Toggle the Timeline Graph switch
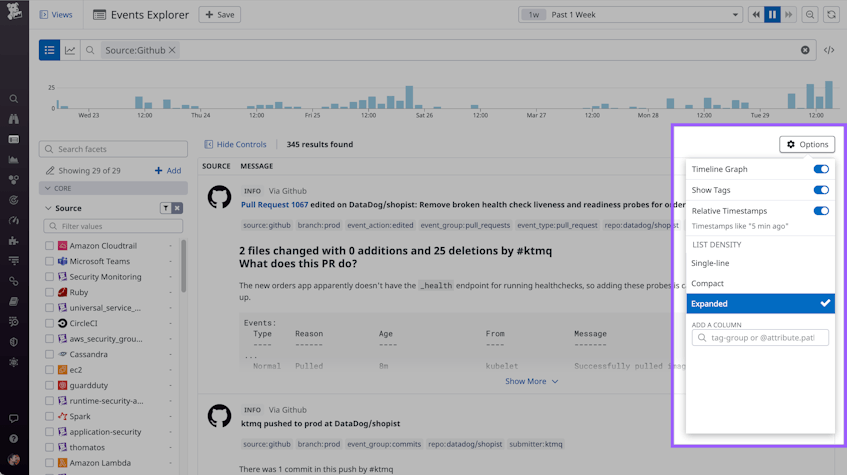This screenshot has width=847, height=475. coord(821,169)
